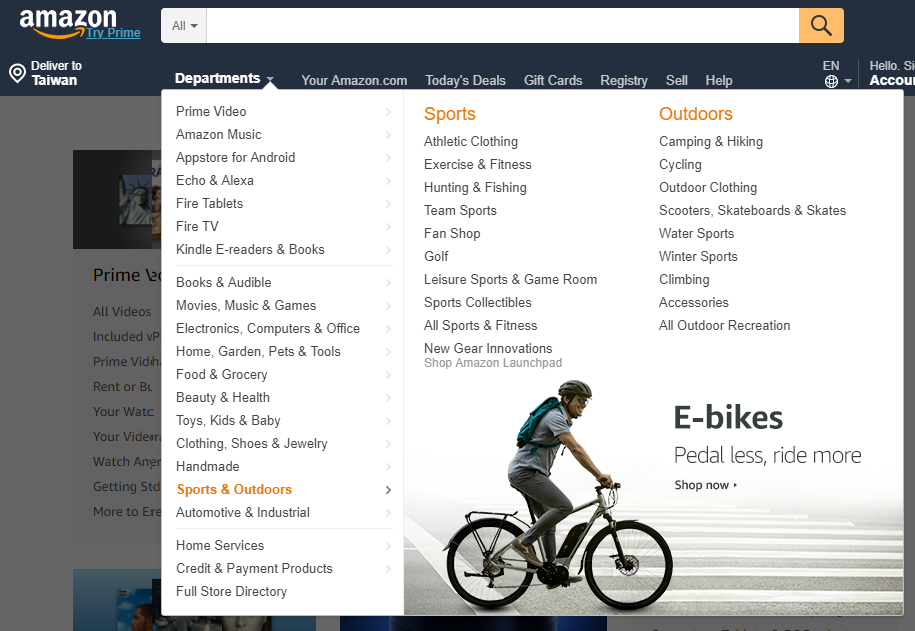Open Team Sports link
The image size is (915, 631).
coord(460,211)
